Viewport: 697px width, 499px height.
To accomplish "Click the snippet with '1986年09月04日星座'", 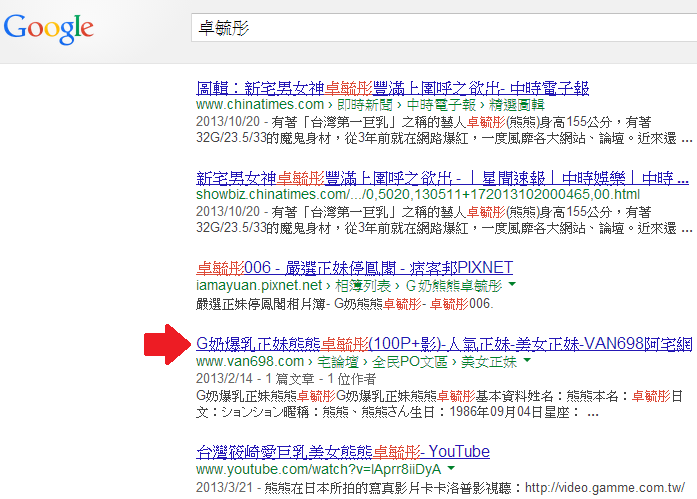I will click(439, 404).
